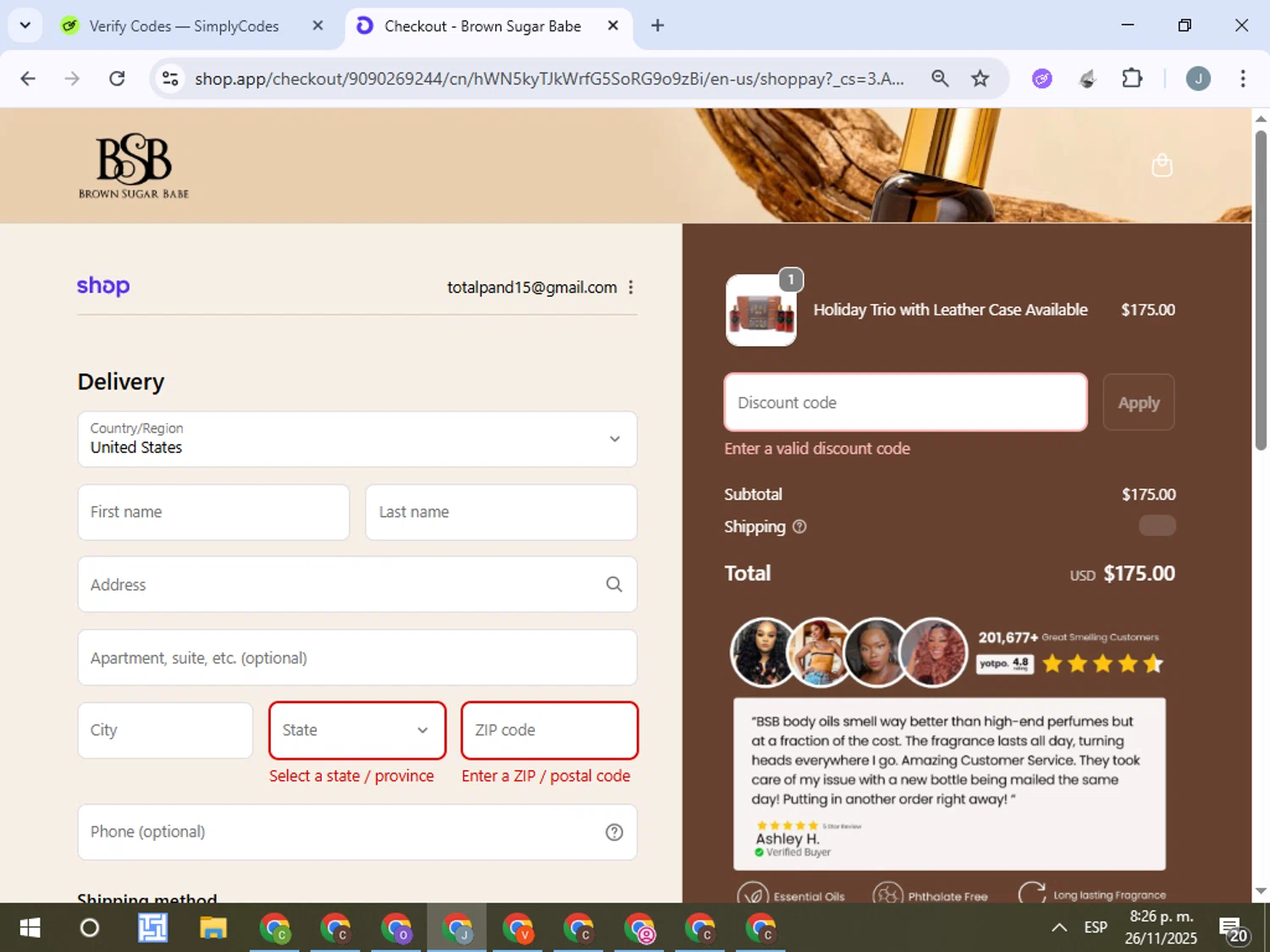Switch to active Chrome window J in taskbar
Viewport: 1270px width, 952px height.
(456, 928)
